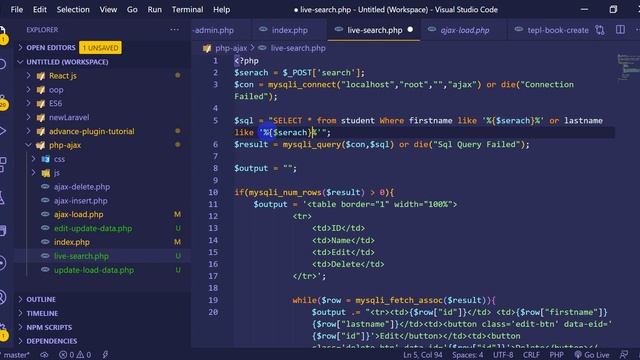
Task: Open the Help menu
Action: (222, 9)
